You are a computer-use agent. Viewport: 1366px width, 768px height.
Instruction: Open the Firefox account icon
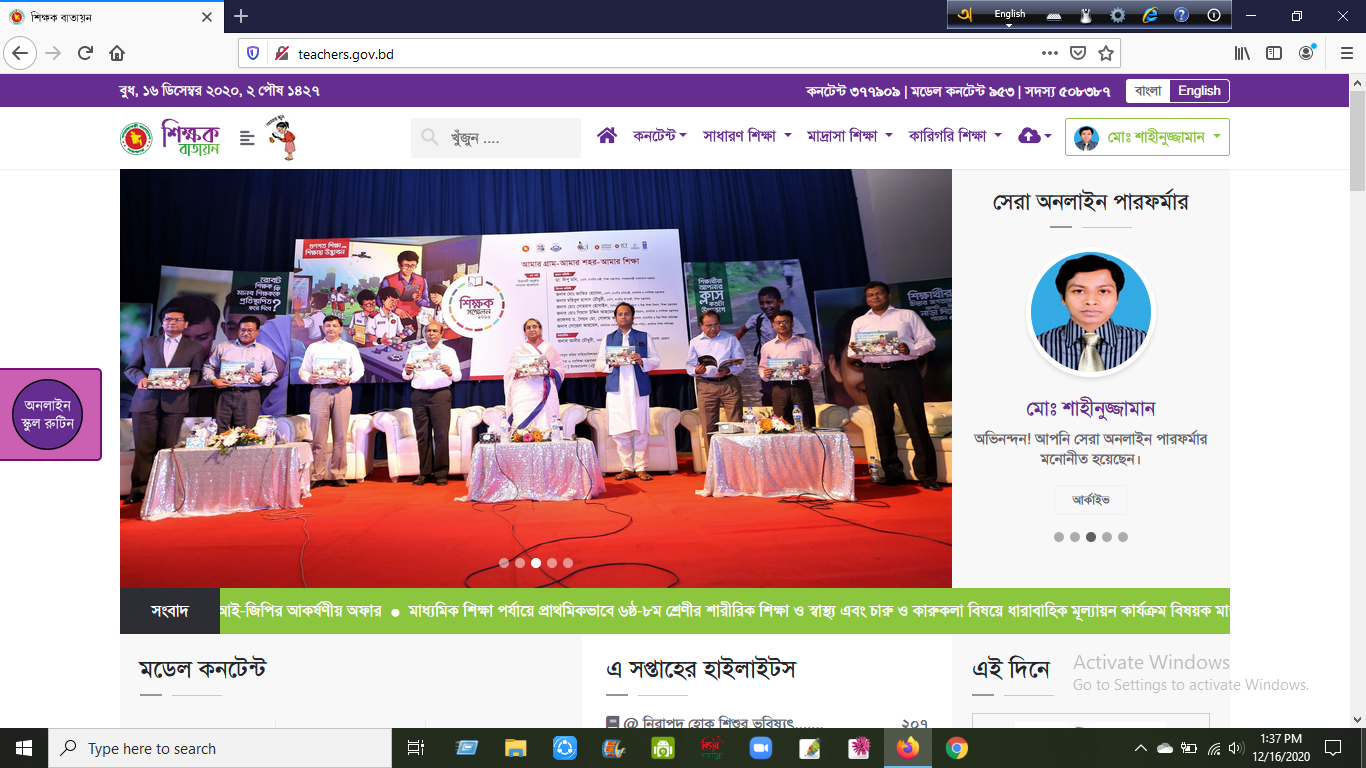pyautogui.click(x=1306, y=53)
